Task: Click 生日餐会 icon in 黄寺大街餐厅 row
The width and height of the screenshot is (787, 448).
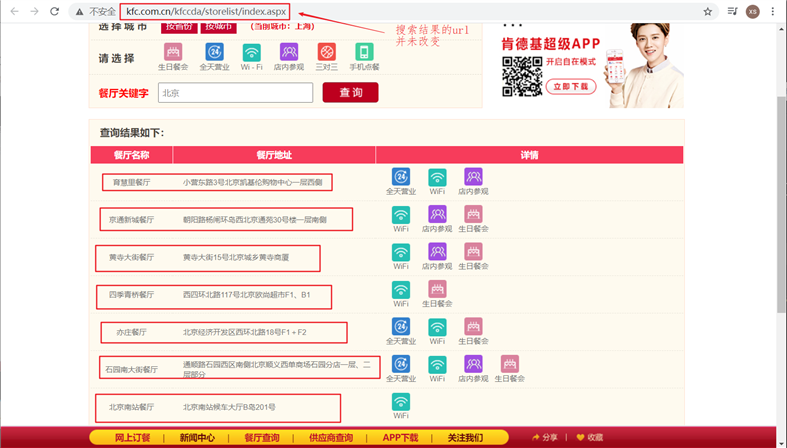Action: point(473,252)
